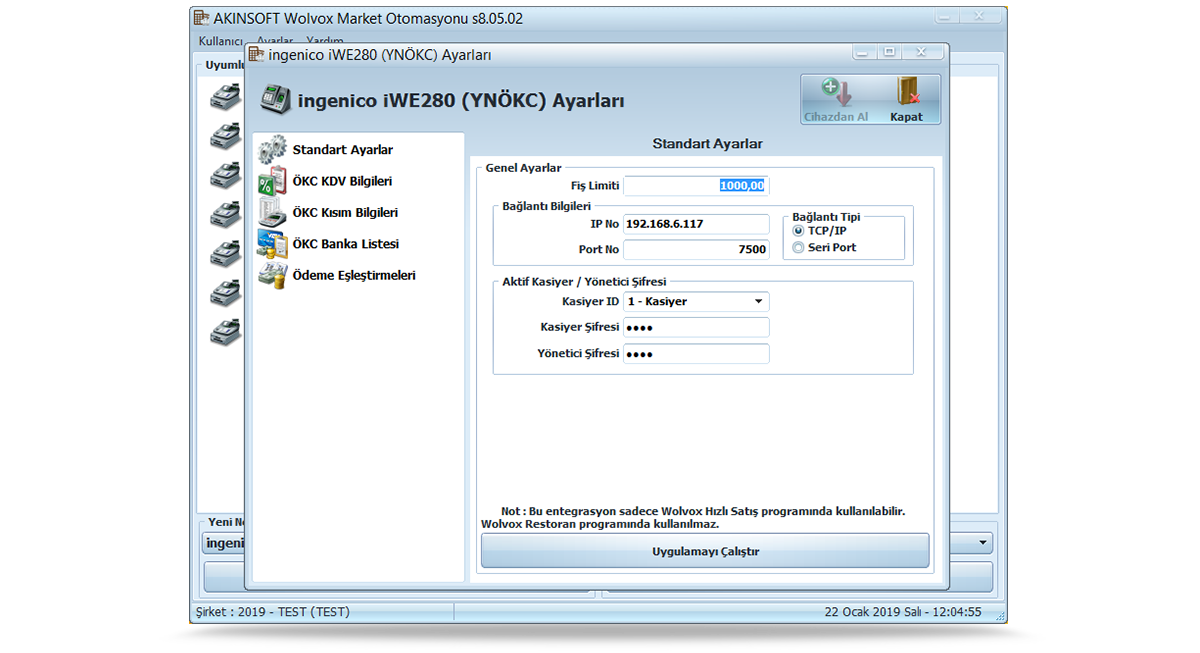Click into the Fiş Limiti field
This screenshot has height=653, width=1200.
click(x=696, y=186)
